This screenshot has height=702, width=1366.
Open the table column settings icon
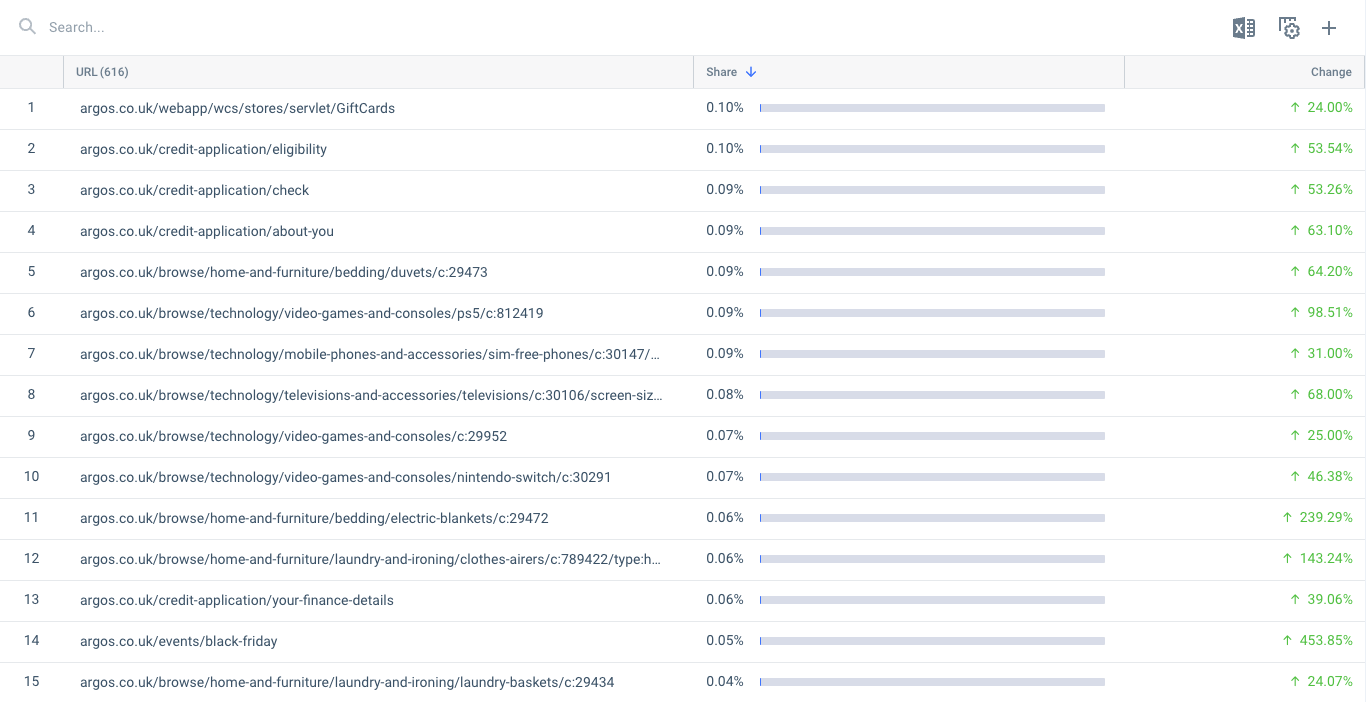(x=1289, y=28)
